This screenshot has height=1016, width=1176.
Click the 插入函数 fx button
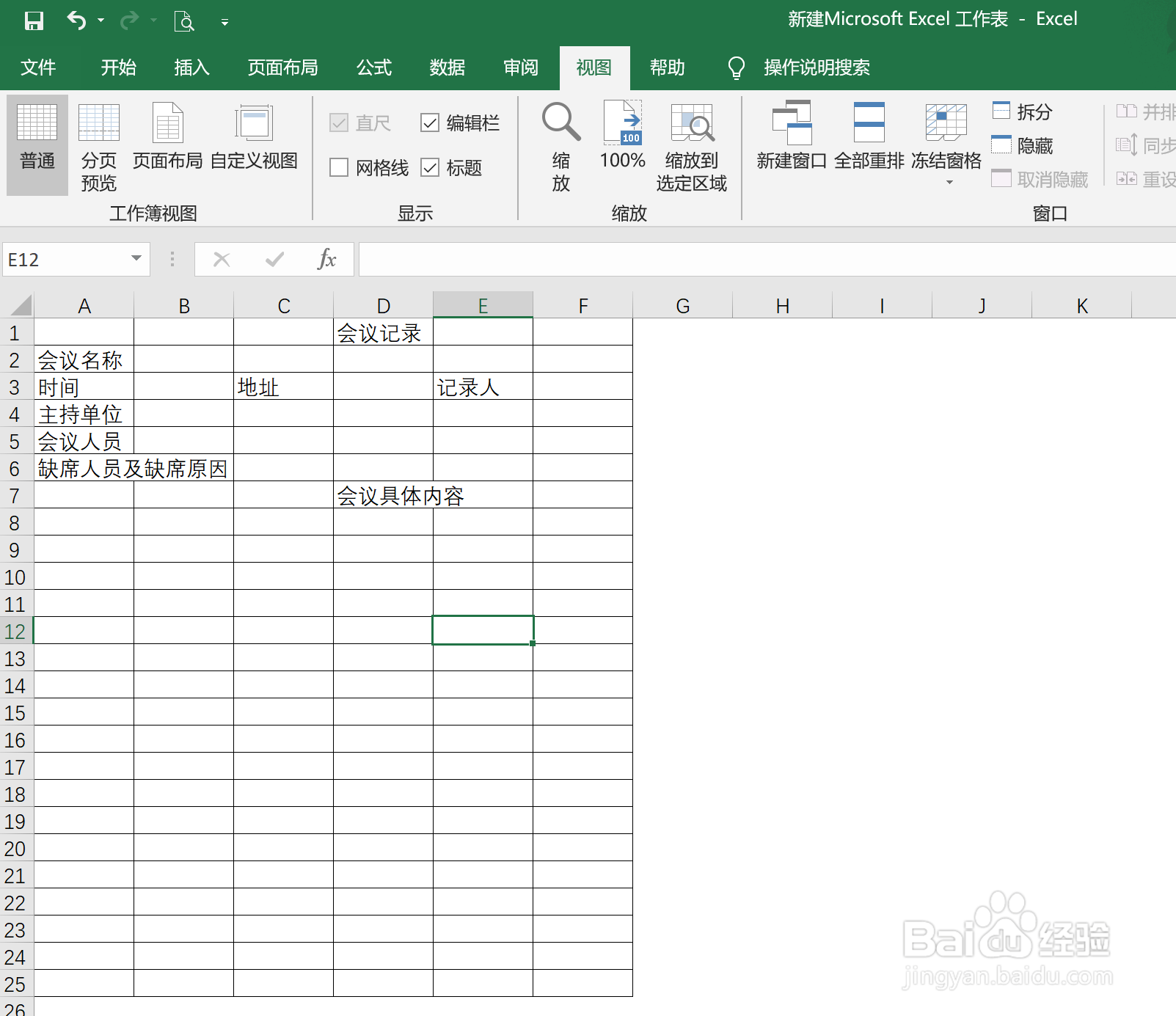[x=327, y=259]
